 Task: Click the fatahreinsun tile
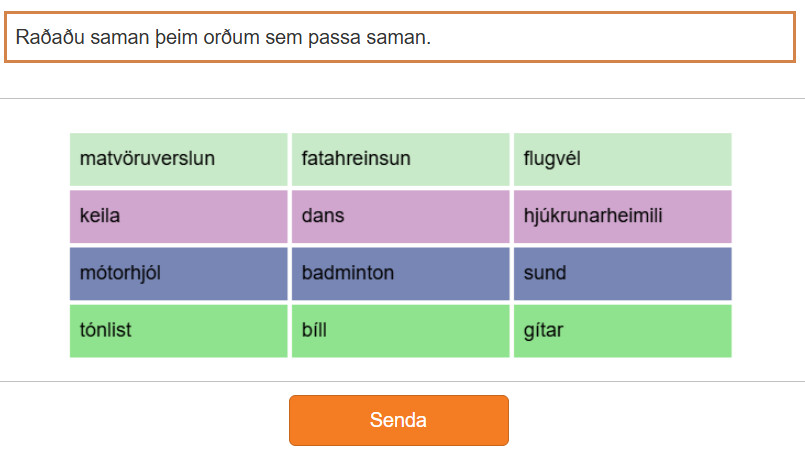400,159
